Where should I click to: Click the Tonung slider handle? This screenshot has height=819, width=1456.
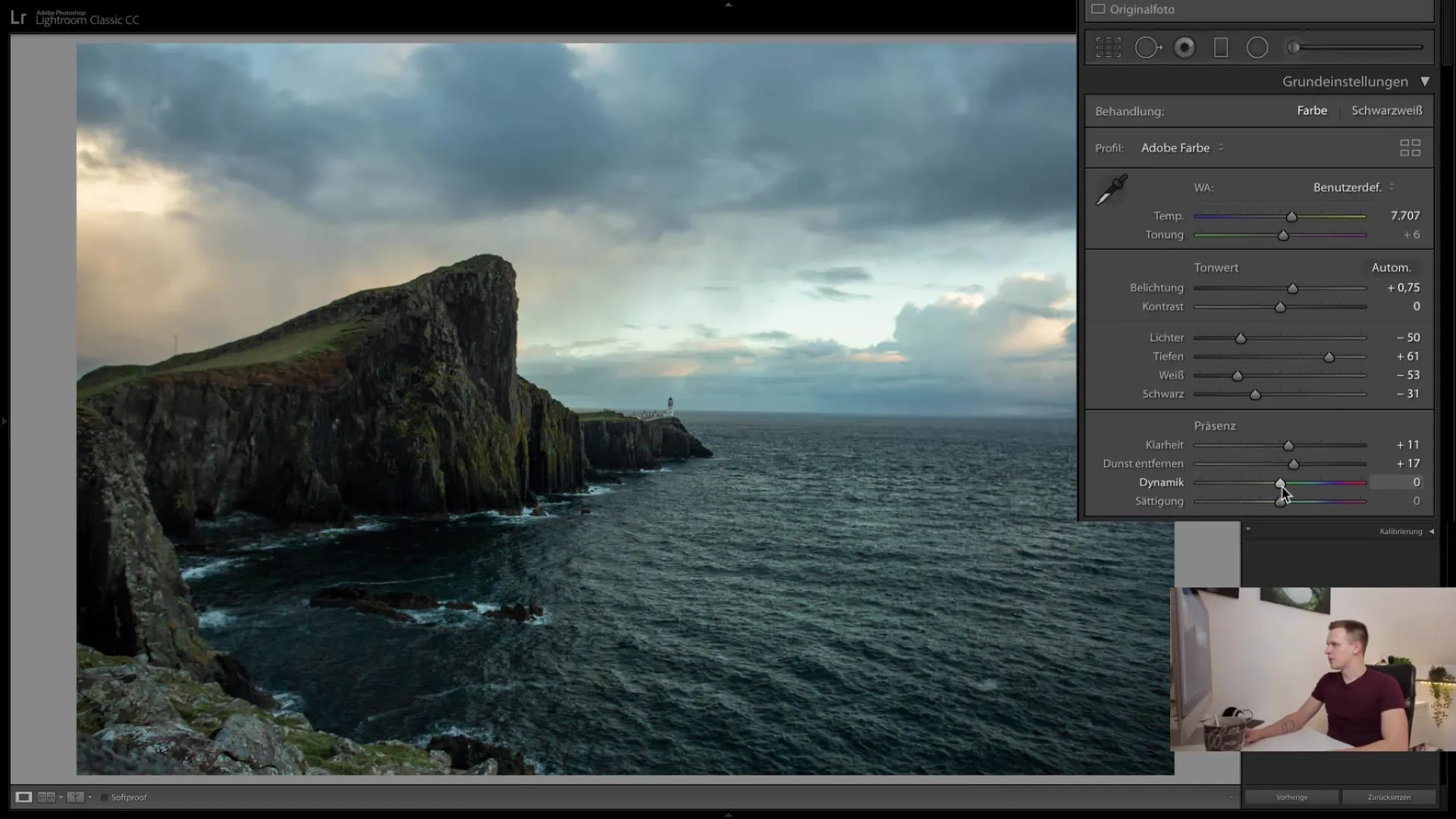tap(1283, 236)
